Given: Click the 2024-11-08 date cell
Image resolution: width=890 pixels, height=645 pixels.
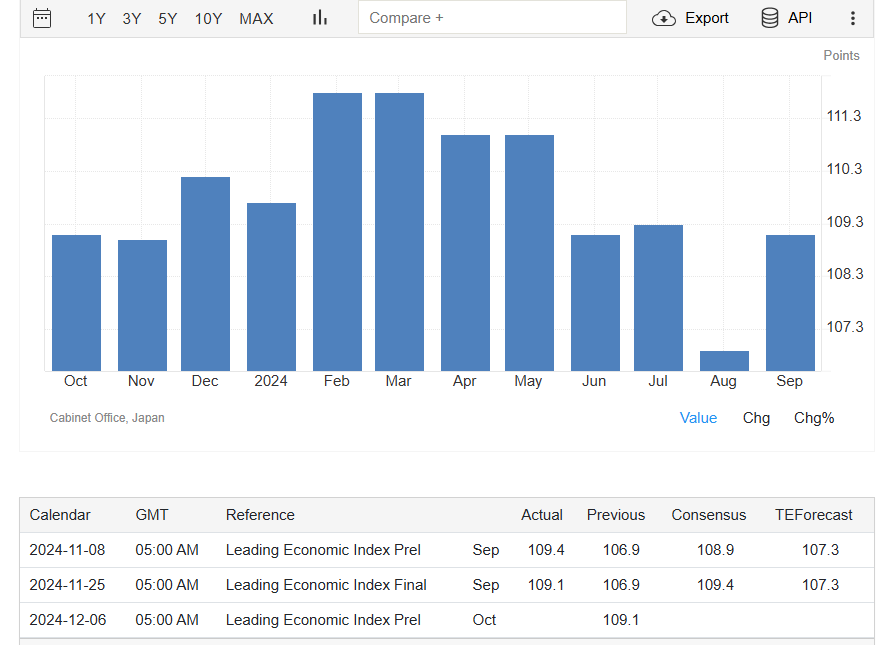Looking at the screenshot, I should tap(68, 550).
